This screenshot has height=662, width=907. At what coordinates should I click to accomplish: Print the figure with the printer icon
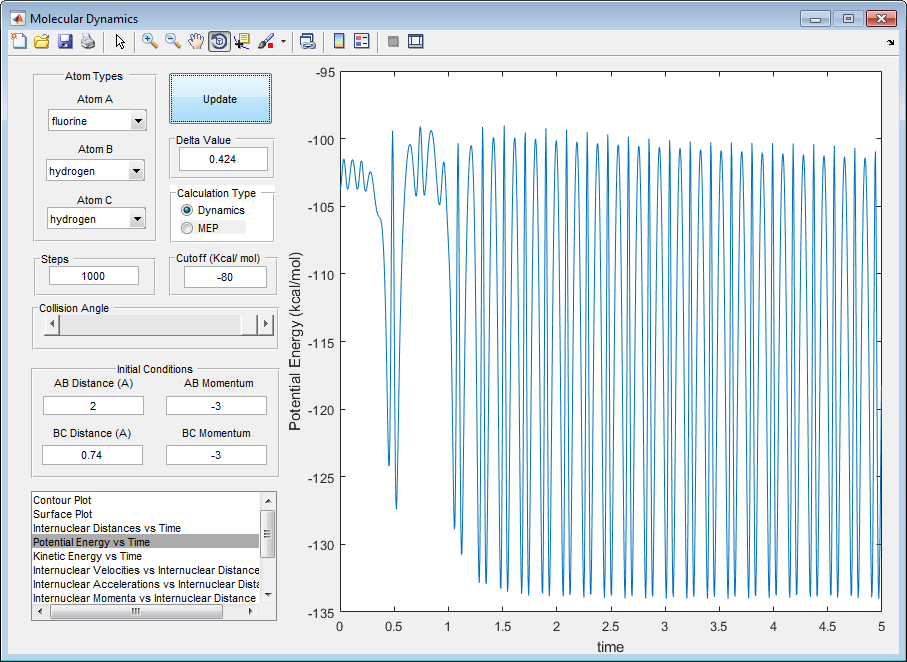[x=88, y=42]
